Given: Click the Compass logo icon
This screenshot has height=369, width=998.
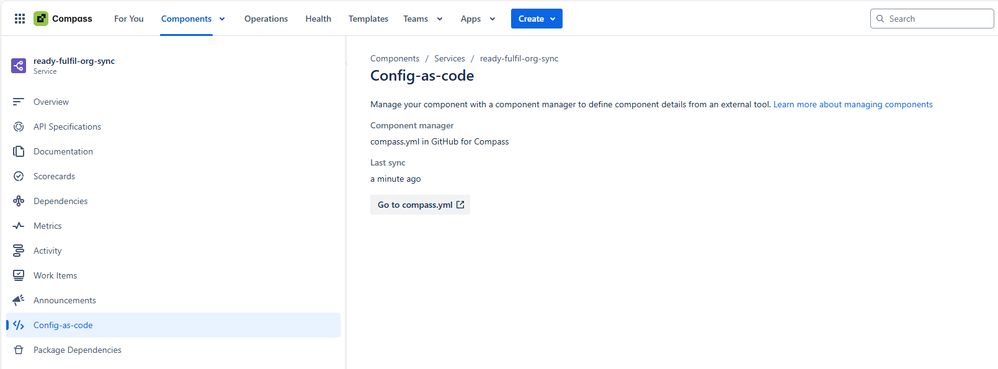Looking at the screenshot, I should coord(41,18).
